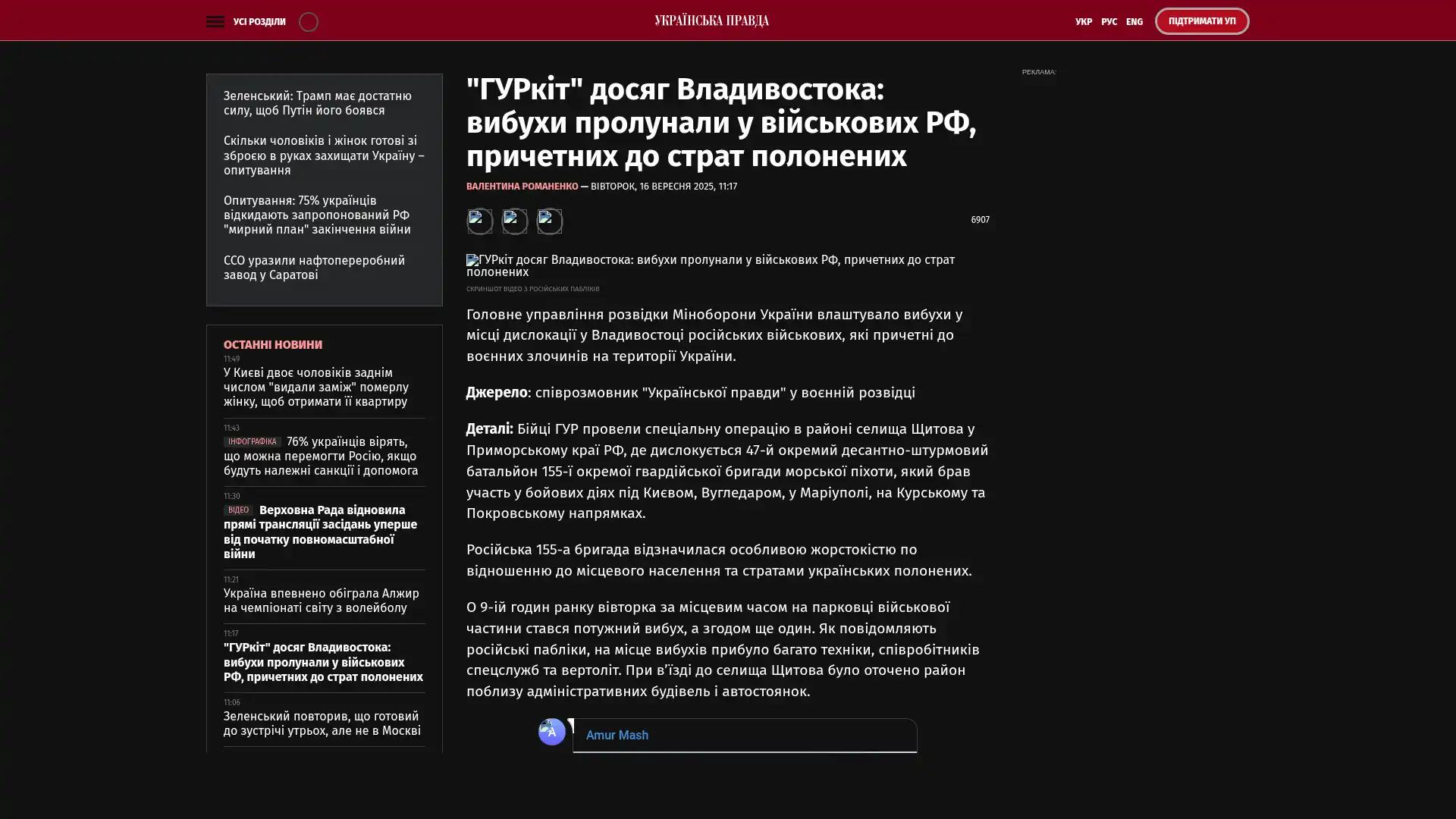Expand the Усі розділи sections menu
This screenshot has height=819, width=1456.
[x=259, y=21]
